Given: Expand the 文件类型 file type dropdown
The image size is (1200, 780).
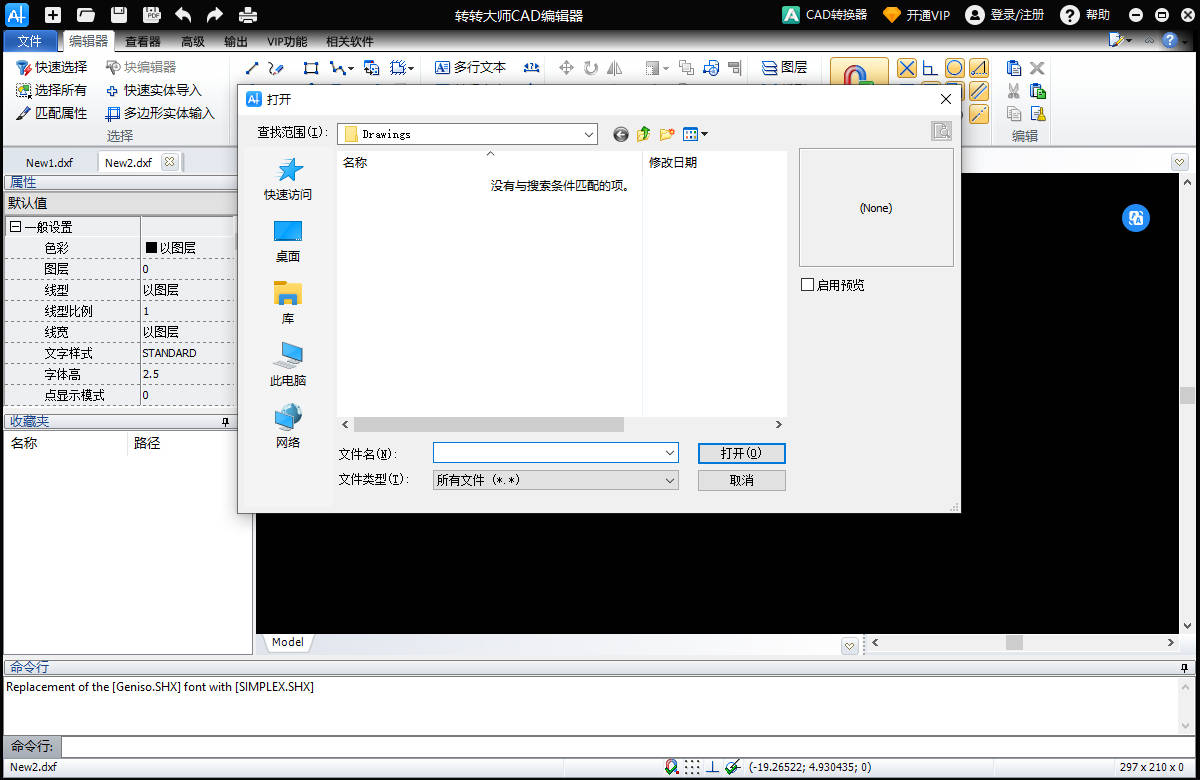Looking at the screenshot, I should pos(670,480).
